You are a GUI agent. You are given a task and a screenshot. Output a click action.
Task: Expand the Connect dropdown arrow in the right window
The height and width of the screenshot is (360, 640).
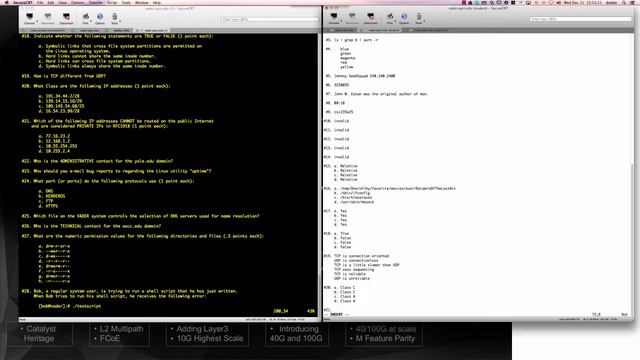(341, 21)
